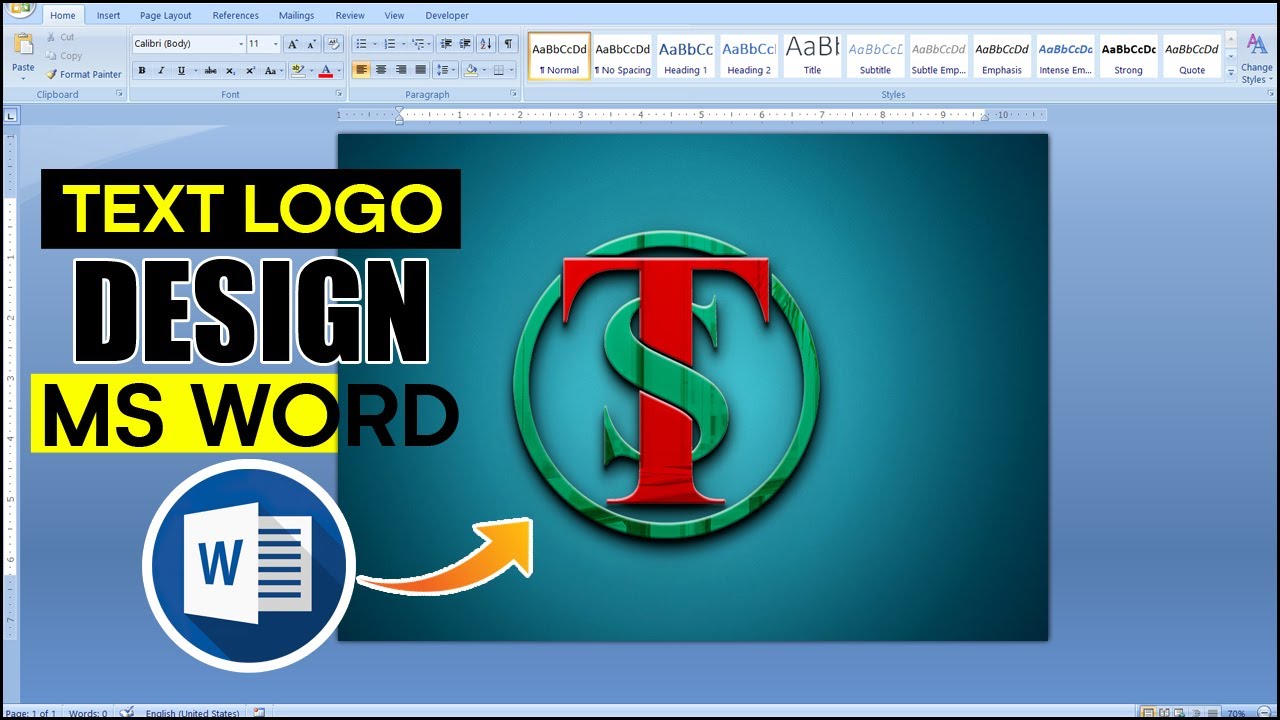
Task: Click the bullets list icon
Action: [x=361, y=44]
